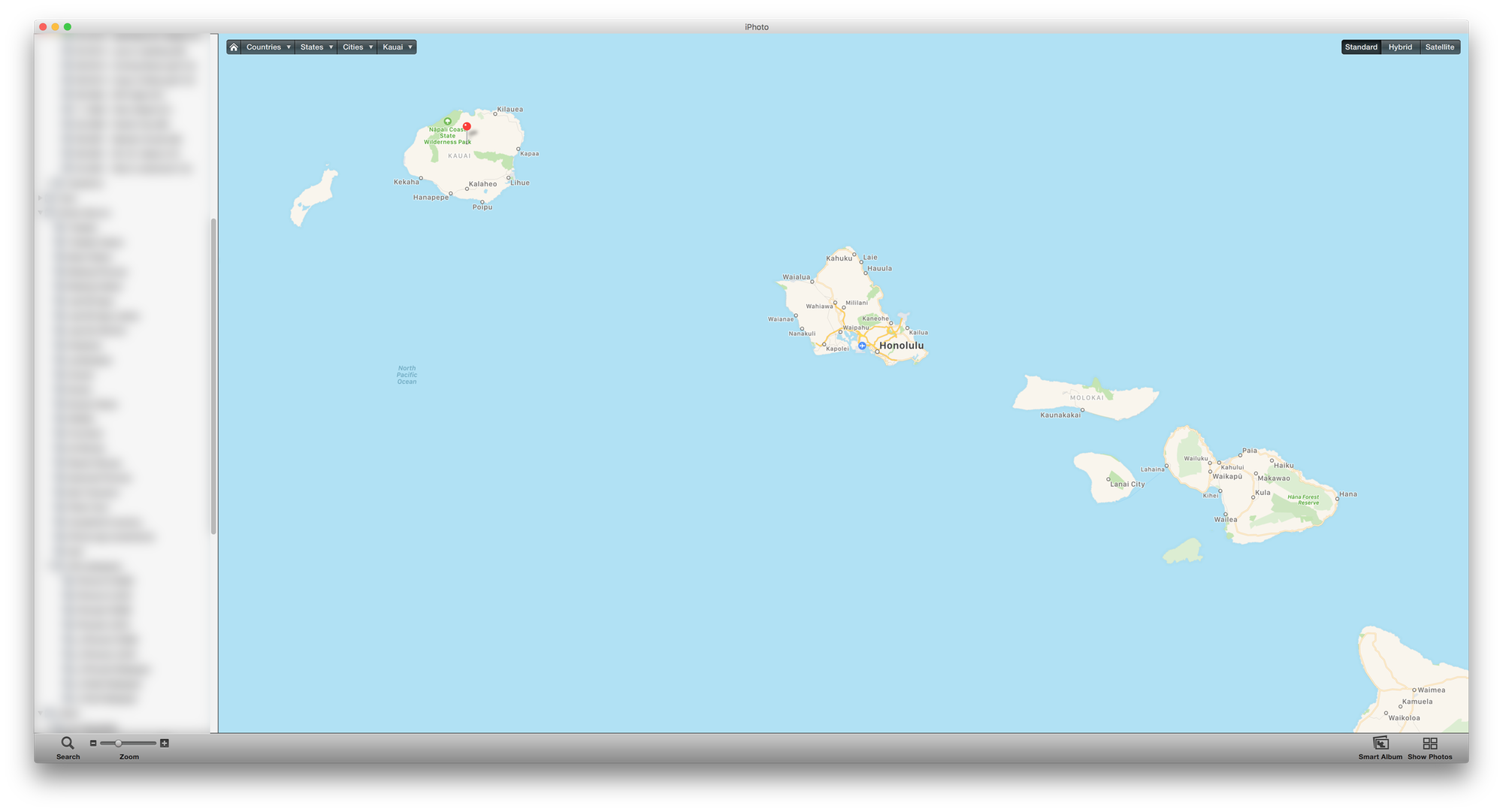
Task: Click the Honolulu airport icon on map
Action: coord(862,346)
